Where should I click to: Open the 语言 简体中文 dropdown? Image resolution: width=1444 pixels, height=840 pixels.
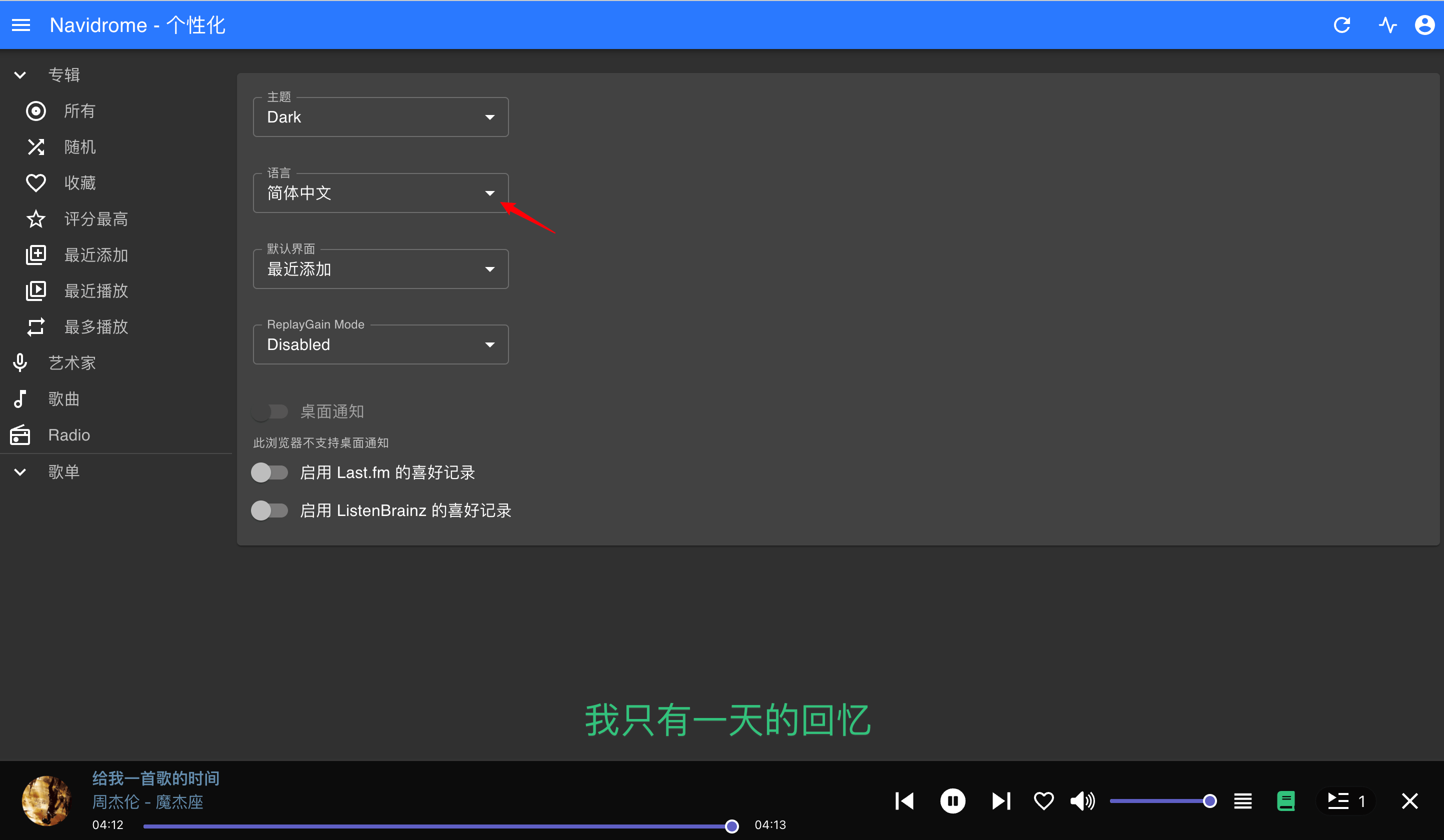pyautogui.click(x=380, y=193)
